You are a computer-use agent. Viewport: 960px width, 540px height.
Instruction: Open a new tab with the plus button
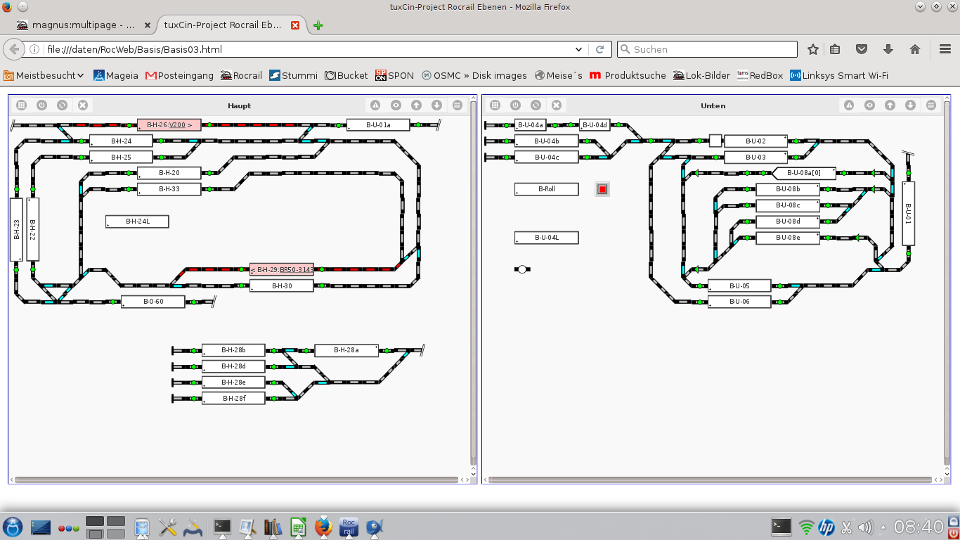point(318,25)
